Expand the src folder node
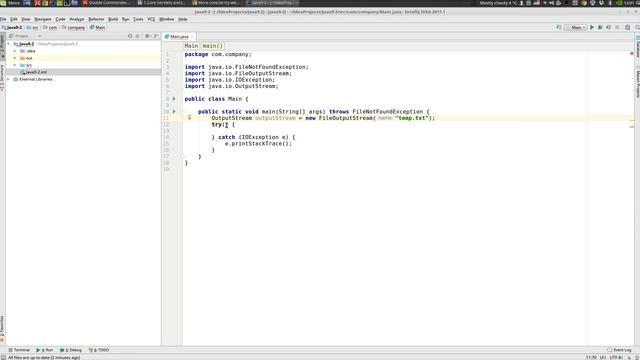The height and width of the screenshot is (360, 640). point(15,65)
